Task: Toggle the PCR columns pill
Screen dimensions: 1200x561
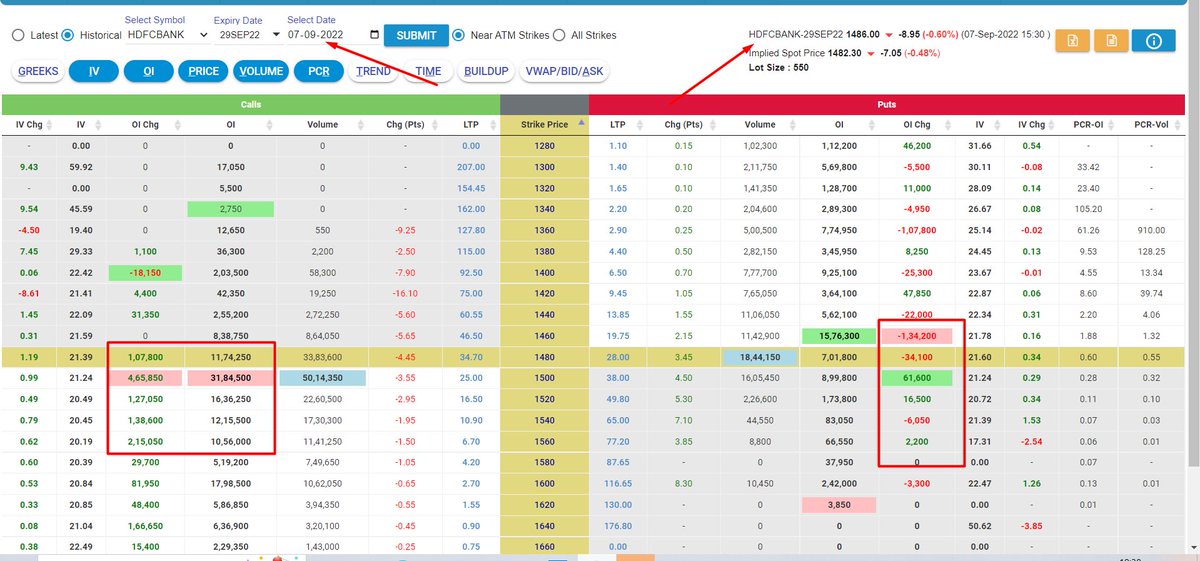Action: pyautogui.click(x=319, y=72)
